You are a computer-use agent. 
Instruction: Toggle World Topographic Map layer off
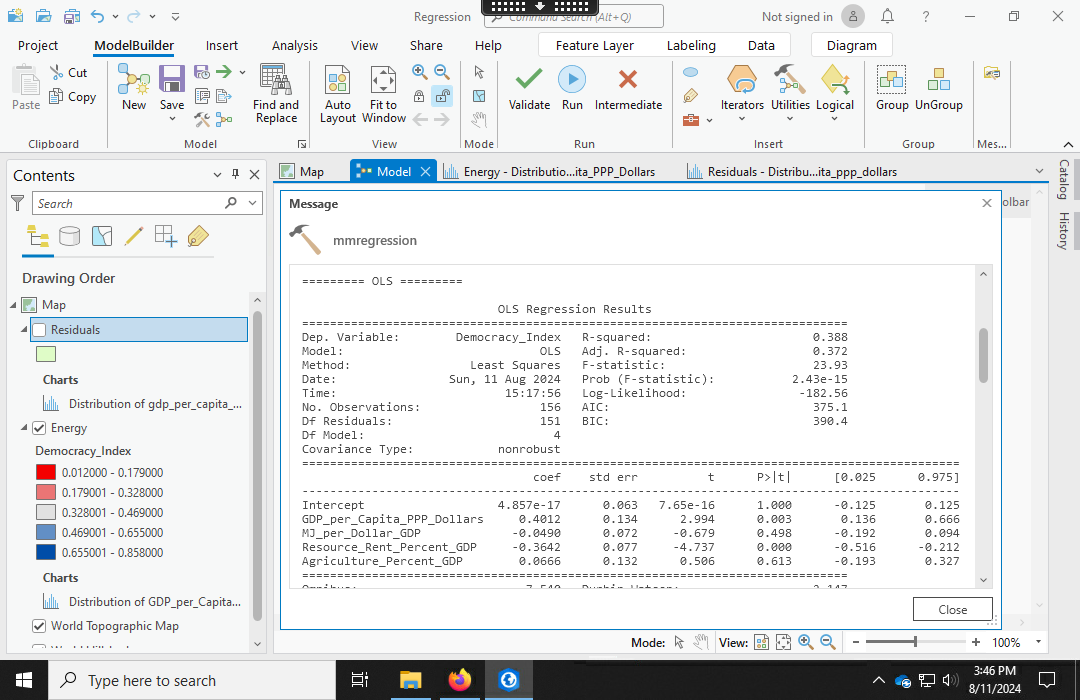39,626
